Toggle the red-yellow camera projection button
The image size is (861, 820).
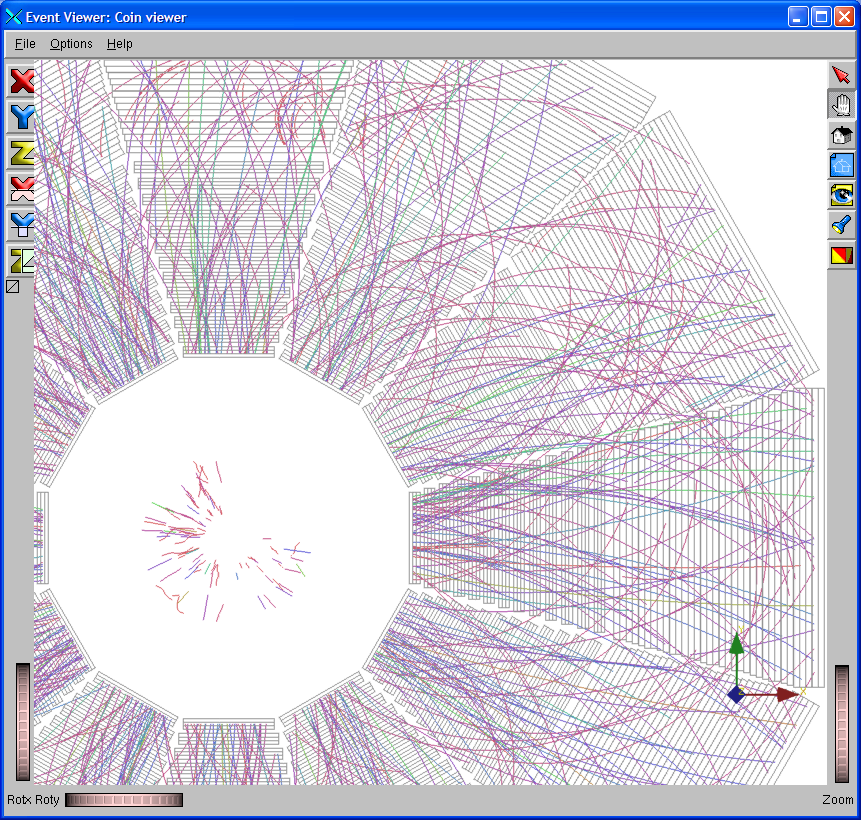841,255
